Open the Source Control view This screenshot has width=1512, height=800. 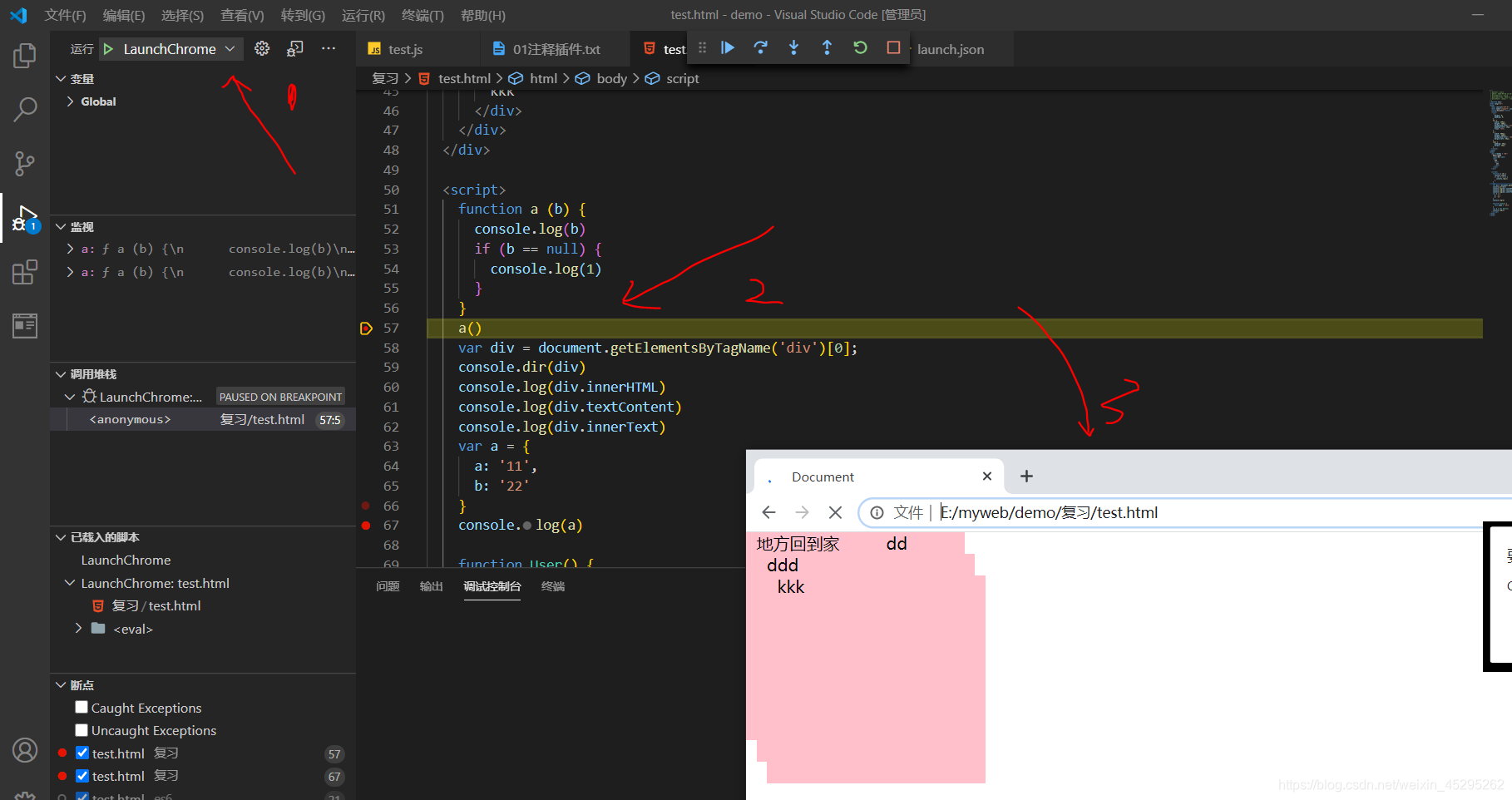point(24,164)
